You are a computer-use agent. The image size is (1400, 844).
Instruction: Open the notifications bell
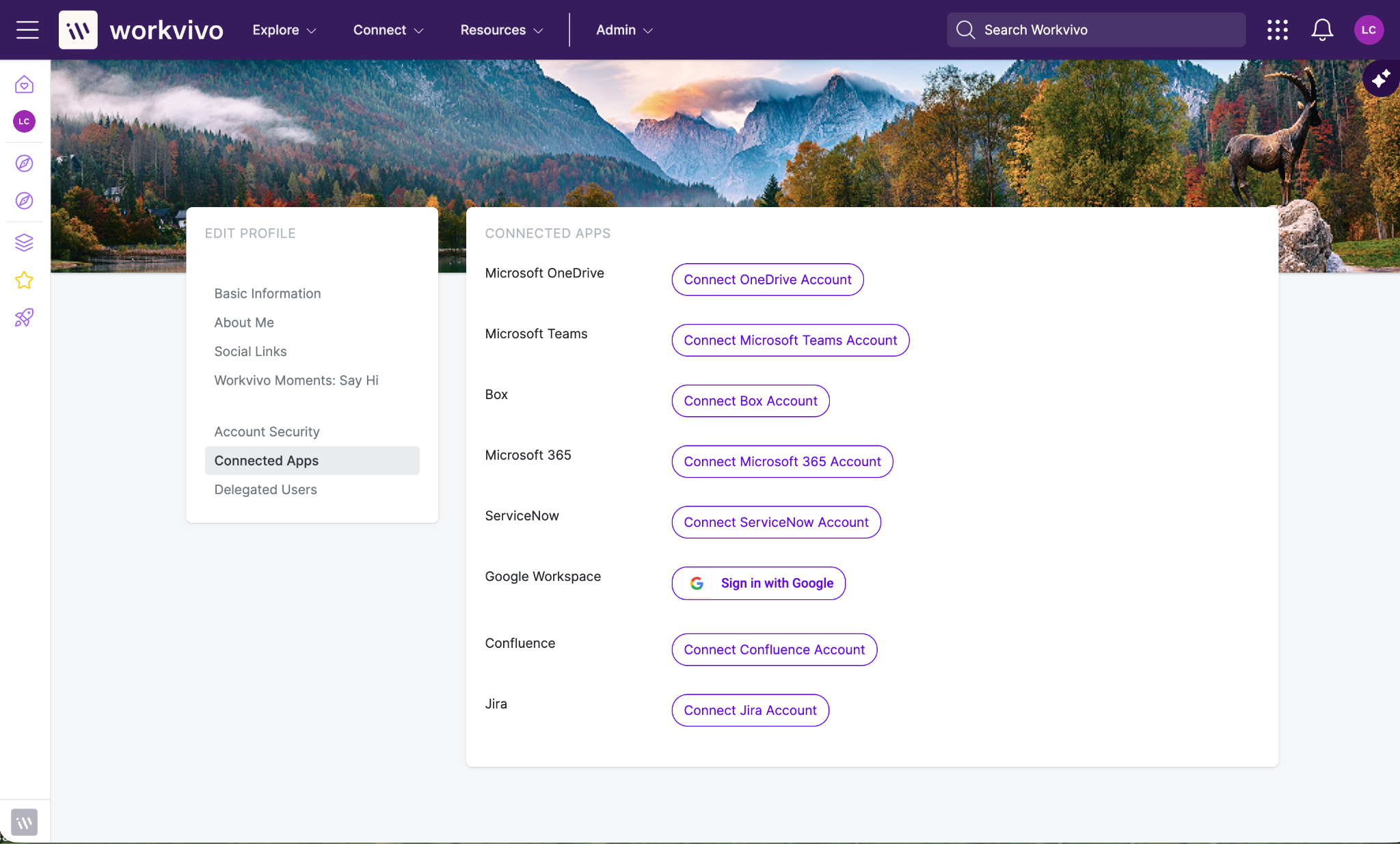click(1322, 30)
